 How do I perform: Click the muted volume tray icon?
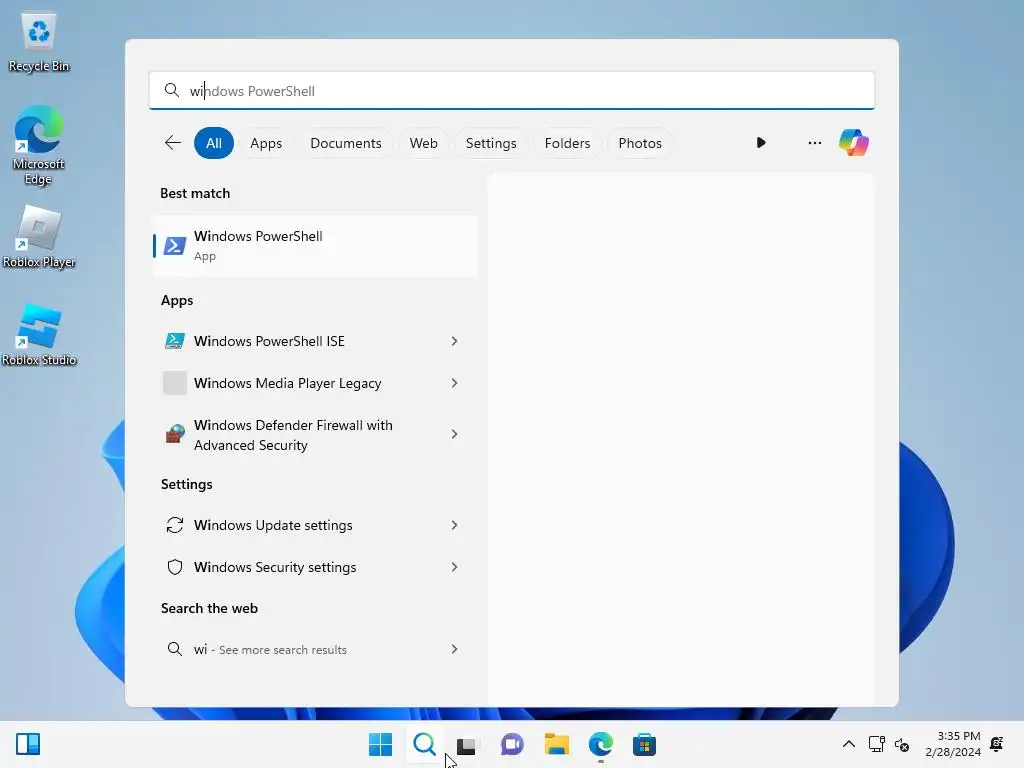(902, 744)
